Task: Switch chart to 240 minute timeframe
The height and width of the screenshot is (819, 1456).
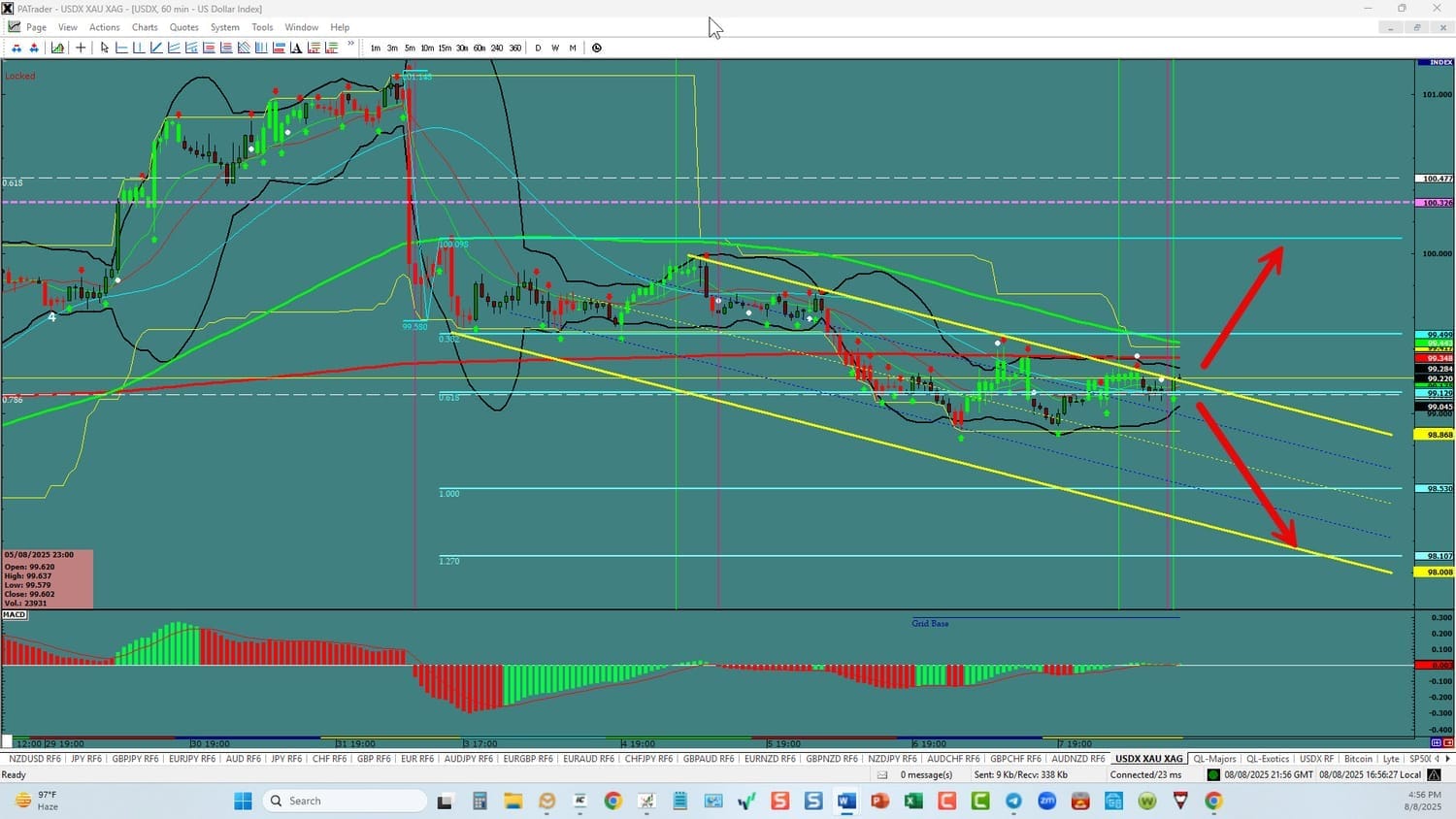Action: click(x=497, y=48)
